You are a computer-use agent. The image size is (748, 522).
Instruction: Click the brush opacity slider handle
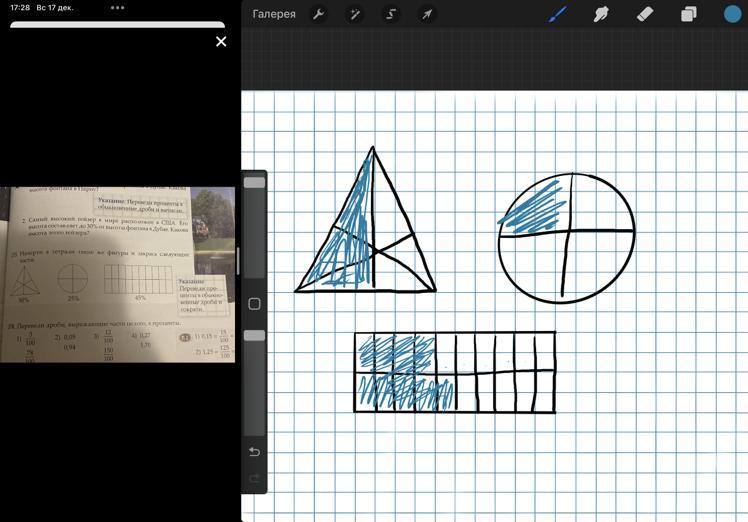click(254, 336)
